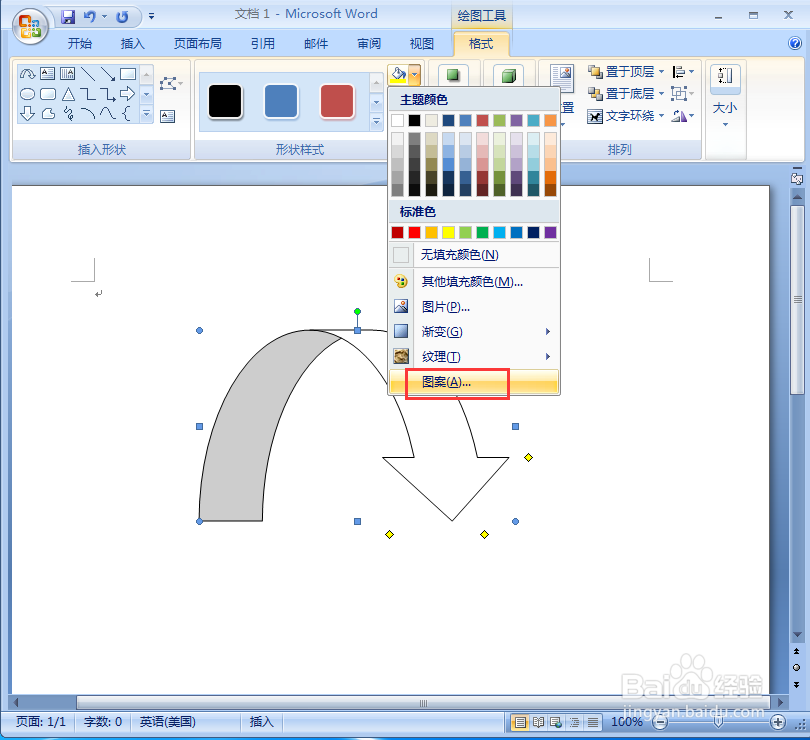810x740 pixels.
Task: Switch to Outline view
Action: pos(574,722)
